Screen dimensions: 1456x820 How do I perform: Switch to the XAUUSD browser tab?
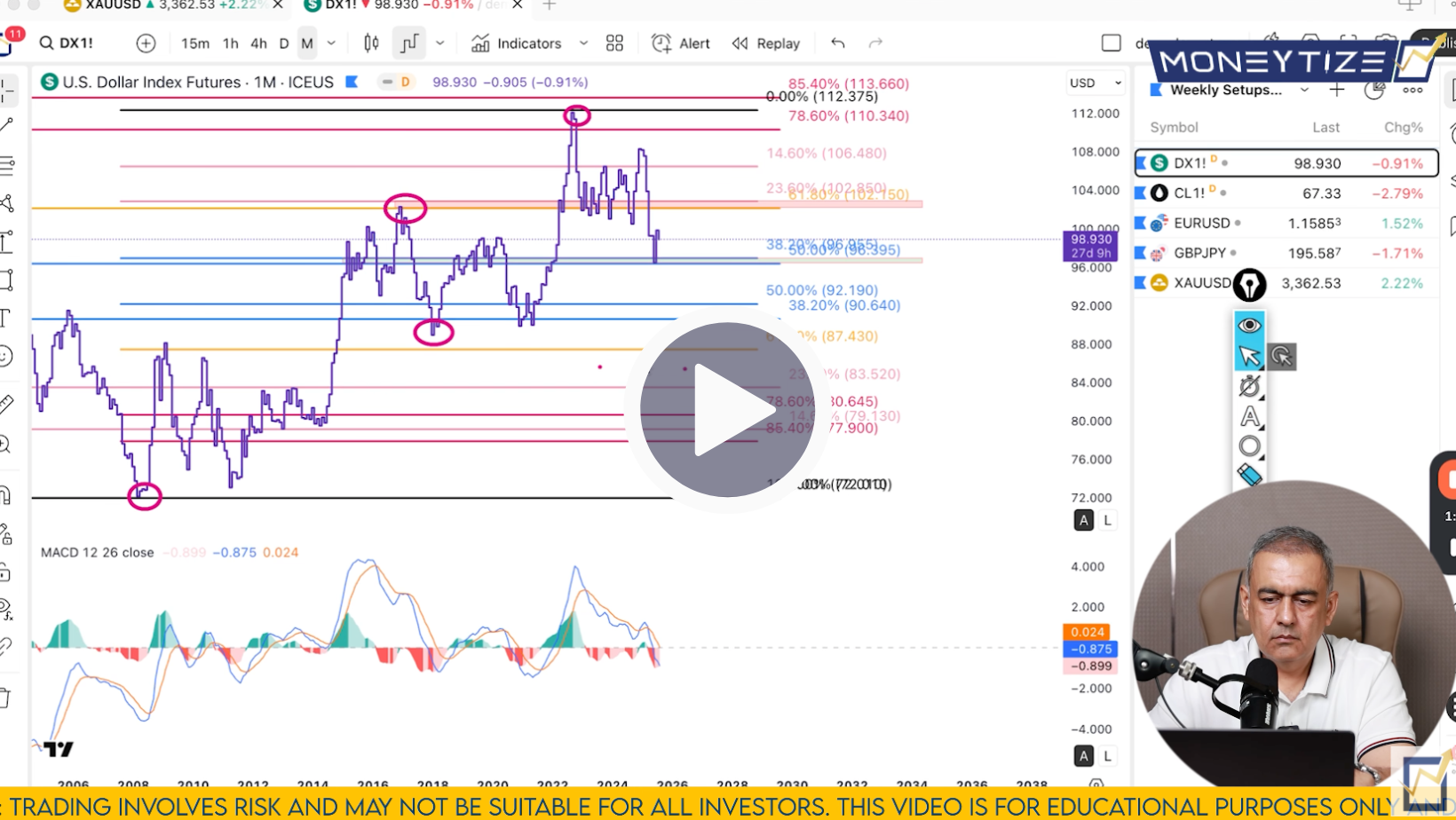[164, 5]
